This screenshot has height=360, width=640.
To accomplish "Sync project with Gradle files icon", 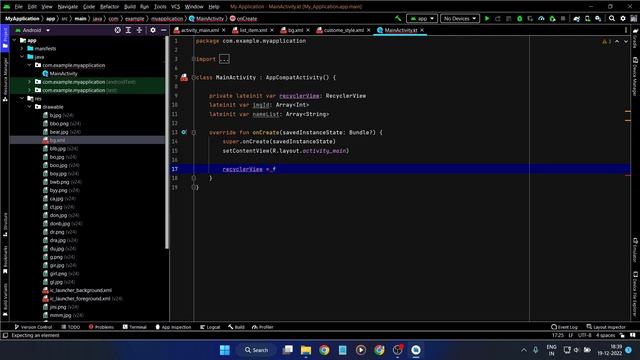I will [x=576, y=18].
